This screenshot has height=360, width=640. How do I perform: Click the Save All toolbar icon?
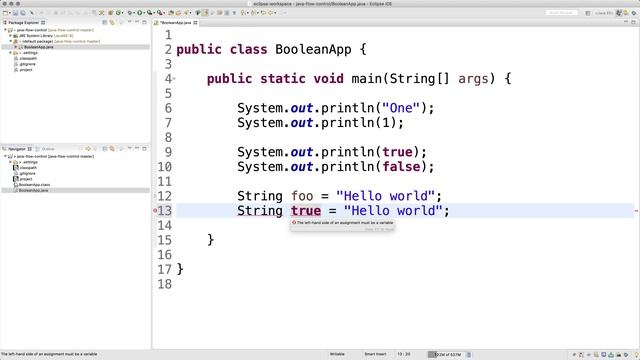tap(23, 13)
